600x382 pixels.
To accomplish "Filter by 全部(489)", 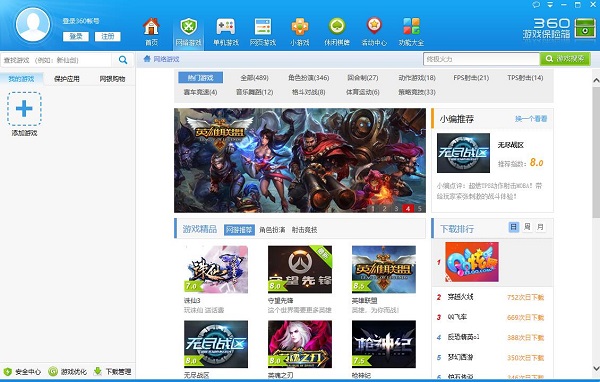I will (x=254, y=78).
